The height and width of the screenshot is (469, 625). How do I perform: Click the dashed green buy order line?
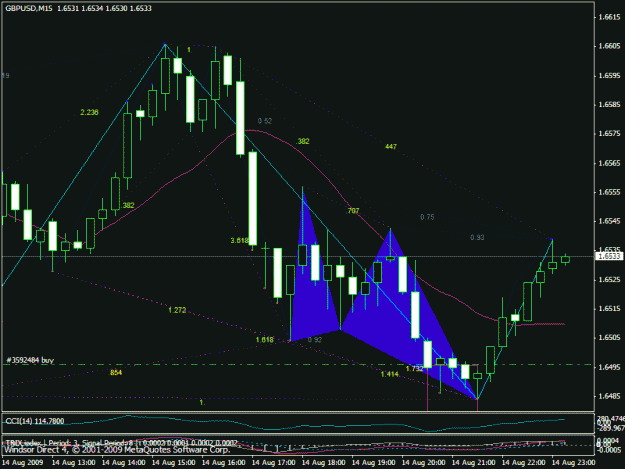298,365
